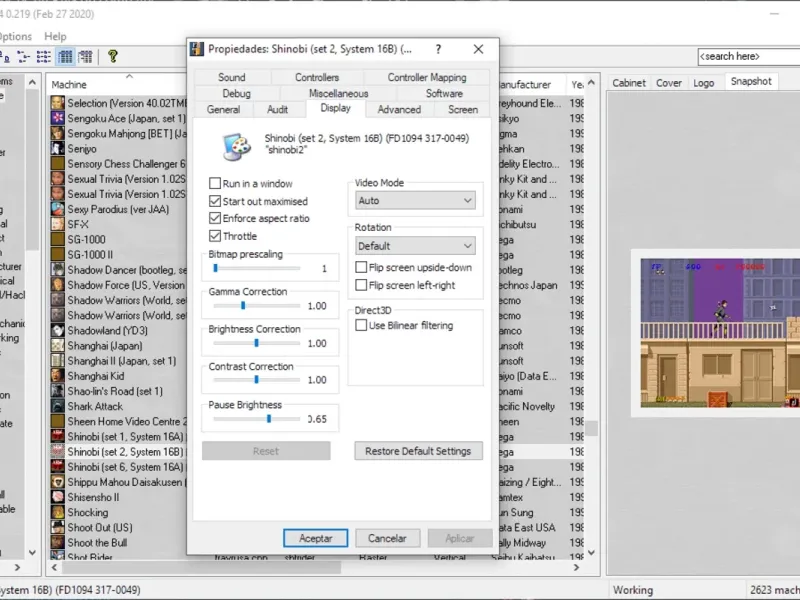Select the grouped view toolbar icon

click(85, 56)
